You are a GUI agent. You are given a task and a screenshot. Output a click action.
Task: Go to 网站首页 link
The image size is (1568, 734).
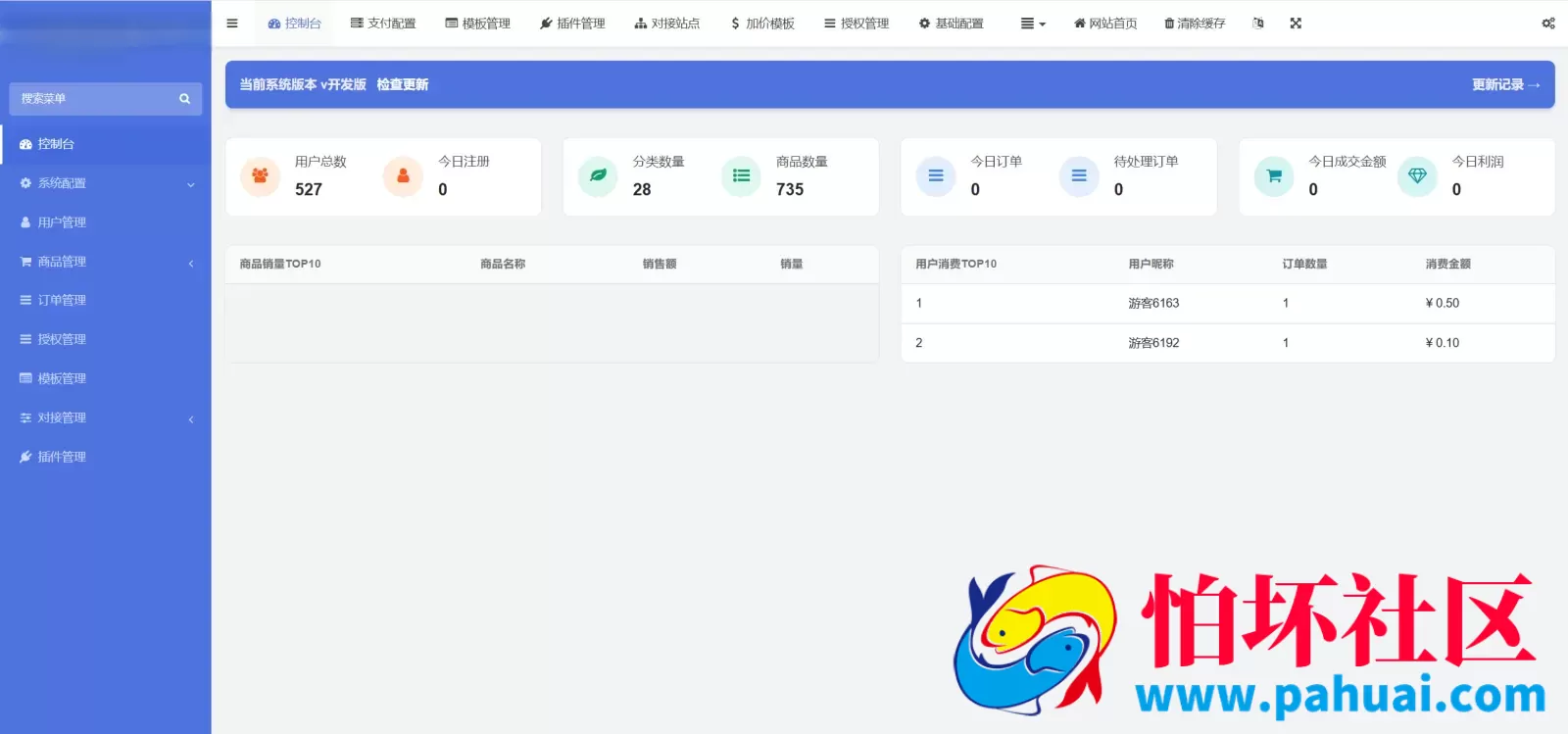(x=1105, y=24)
